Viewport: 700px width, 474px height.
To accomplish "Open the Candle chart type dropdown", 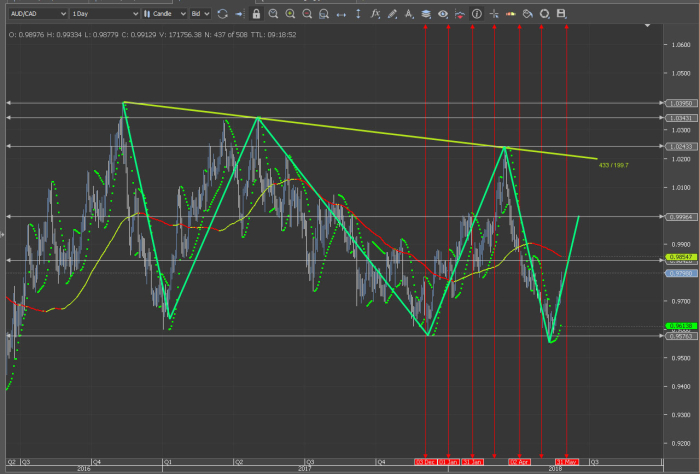I will 164,14.
